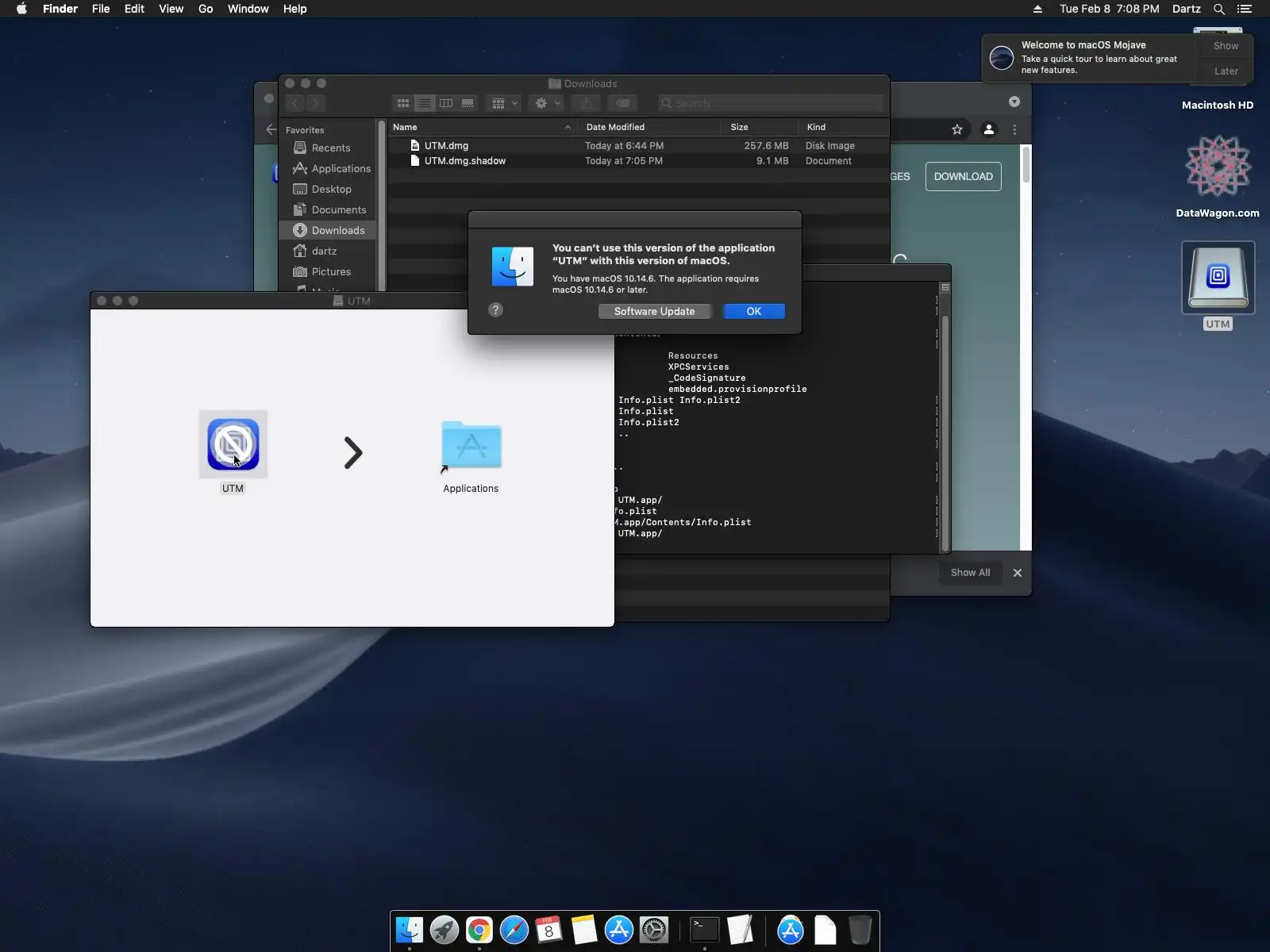
Task: Open TextEdit from the Dock
Action: point(740,930)
